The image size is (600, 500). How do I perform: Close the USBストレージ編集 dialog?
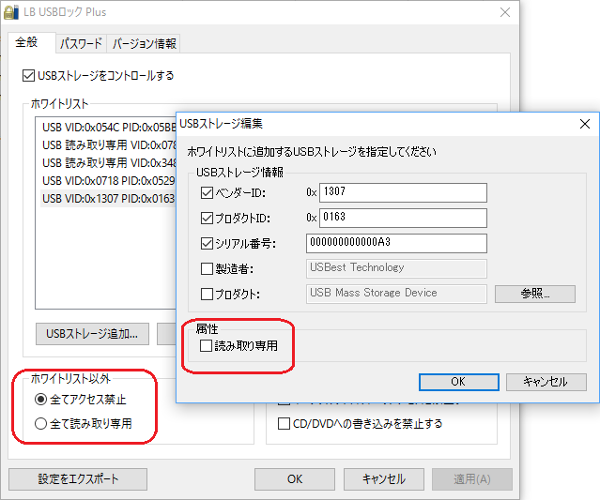point(585,124)
